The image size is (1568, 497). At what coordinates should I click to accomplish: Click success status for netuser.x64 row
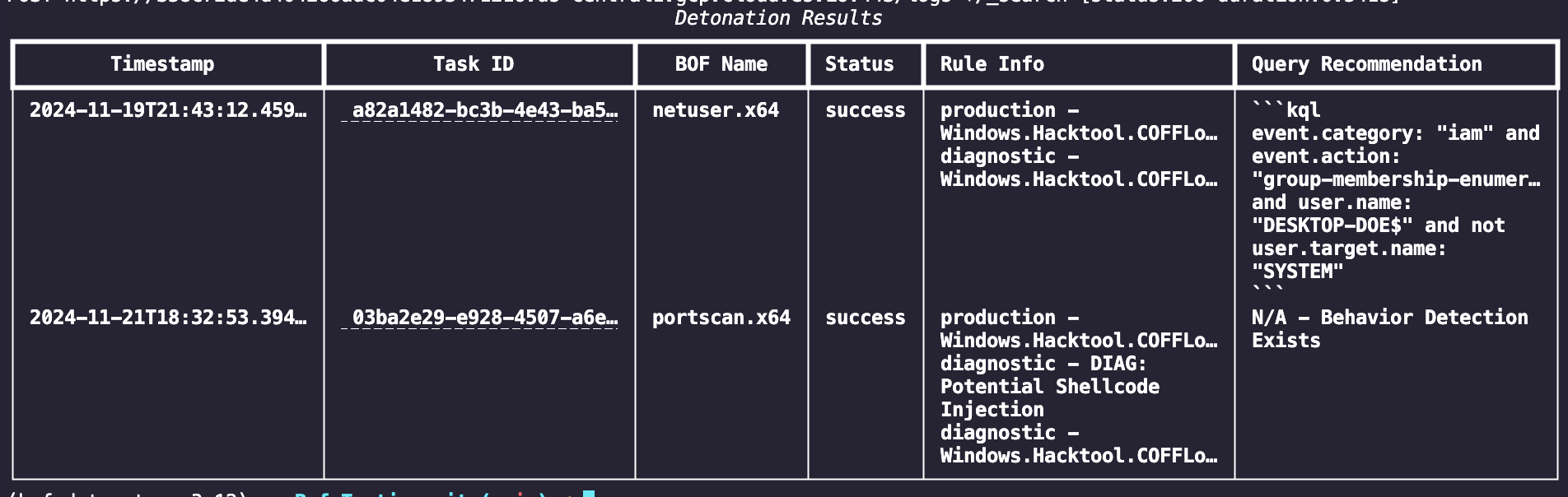pyautogui.click(x=865, y=110)
